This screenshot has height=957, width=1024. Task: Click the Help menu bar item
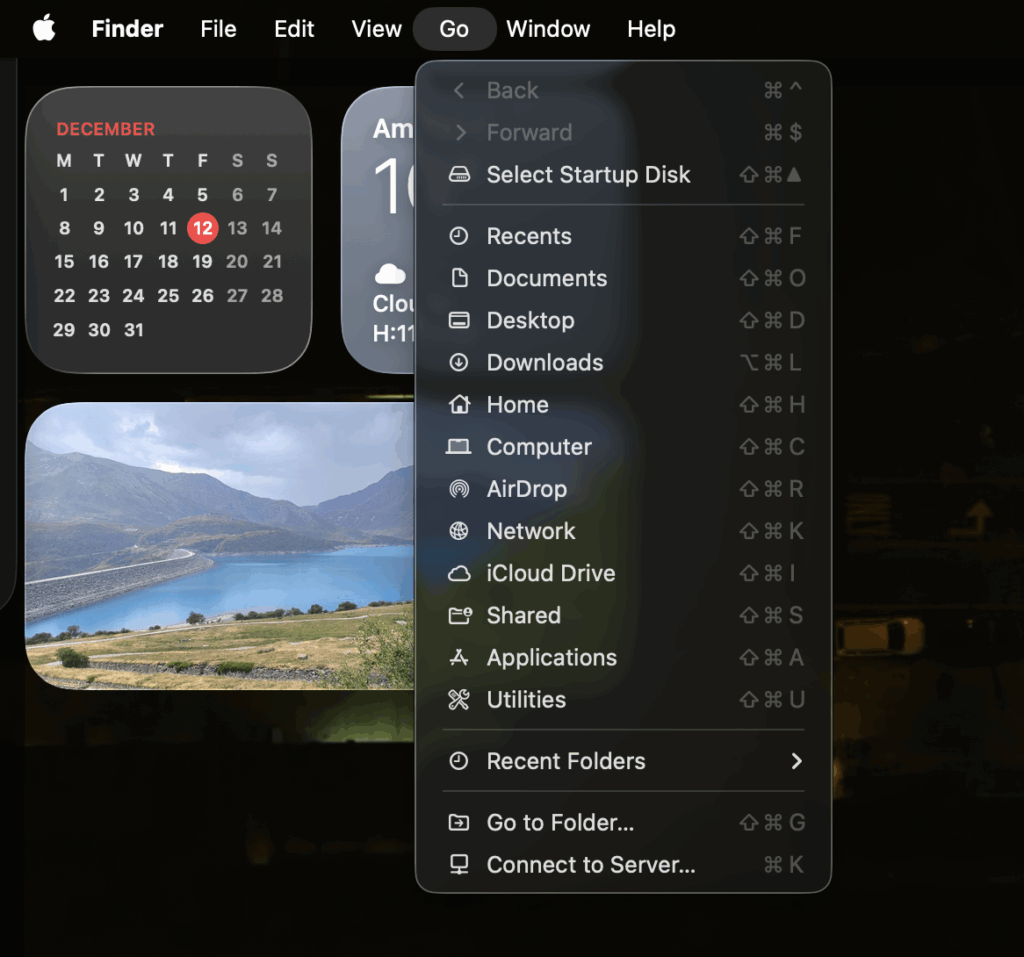pos(651,29)
